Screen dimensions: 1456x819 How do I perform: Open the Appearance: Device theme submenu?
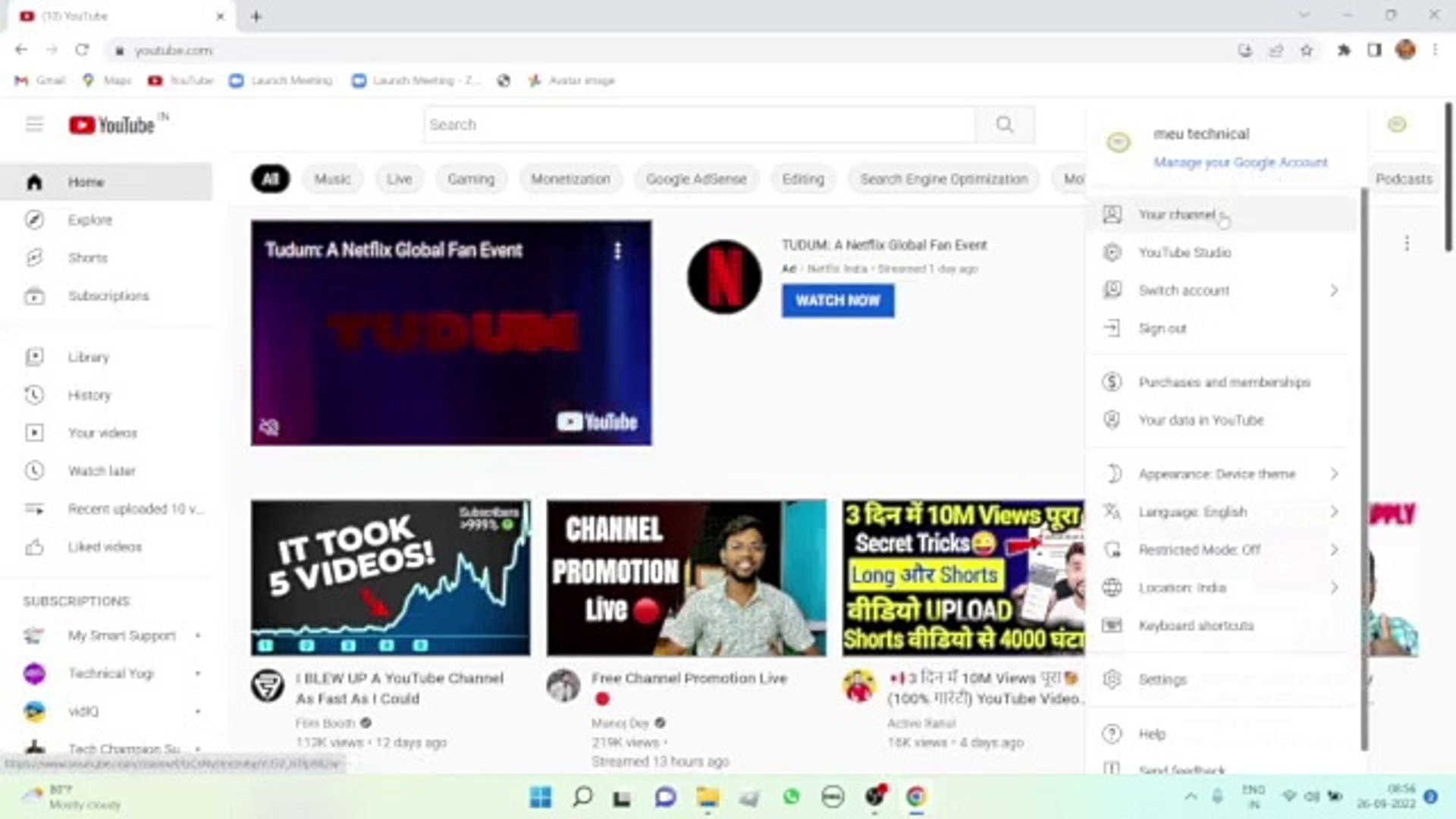pos(1216,473)
